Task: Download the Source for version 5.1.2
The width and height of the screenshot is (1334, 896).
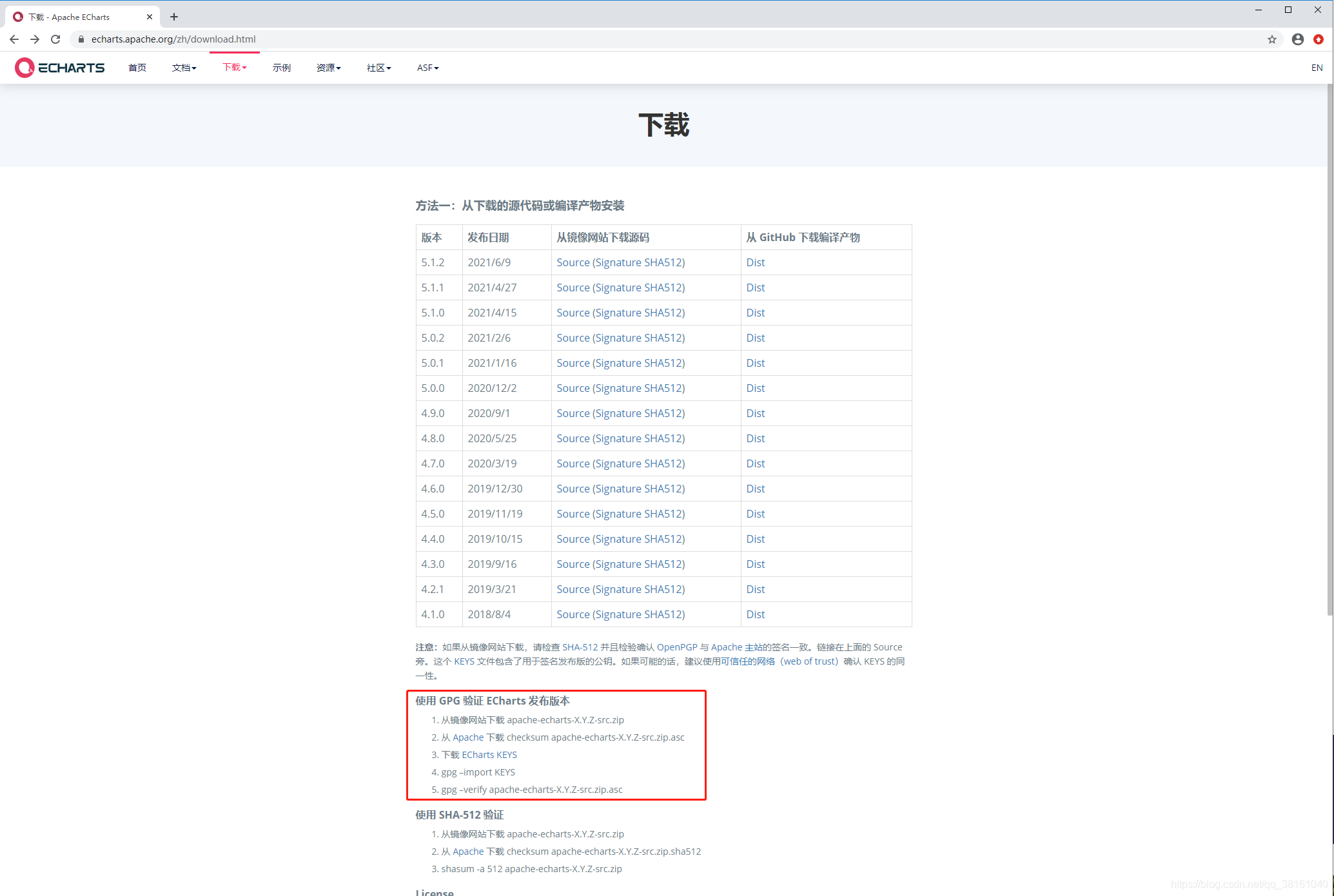Action: pyautogui.click(x=573, y=262)
